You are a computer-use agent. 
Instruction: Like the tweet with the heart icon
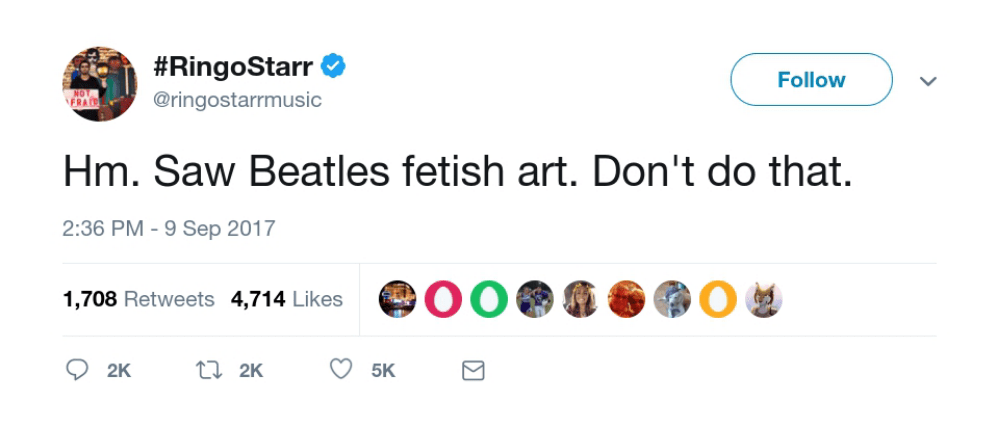[341, 370]
